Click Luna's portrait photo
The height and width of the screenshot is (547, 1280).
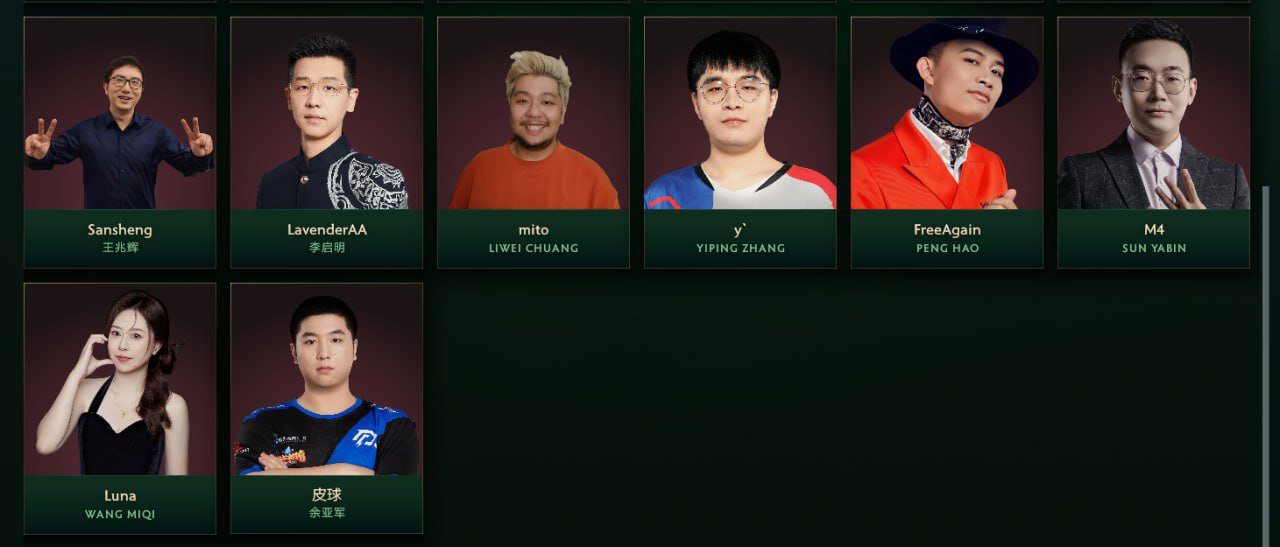120,379
